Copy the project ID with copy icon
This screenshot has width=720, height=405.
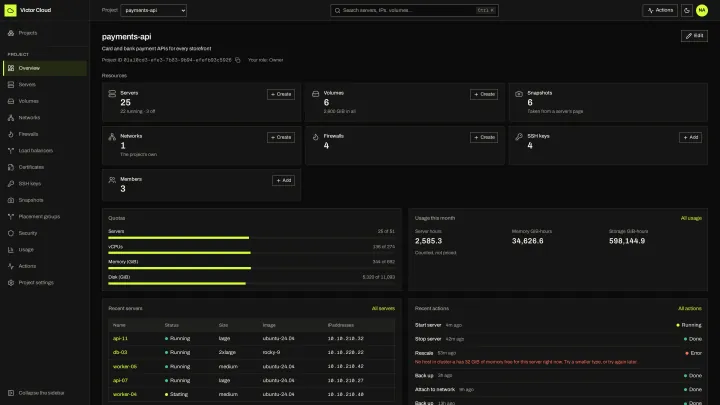point(237,60)
